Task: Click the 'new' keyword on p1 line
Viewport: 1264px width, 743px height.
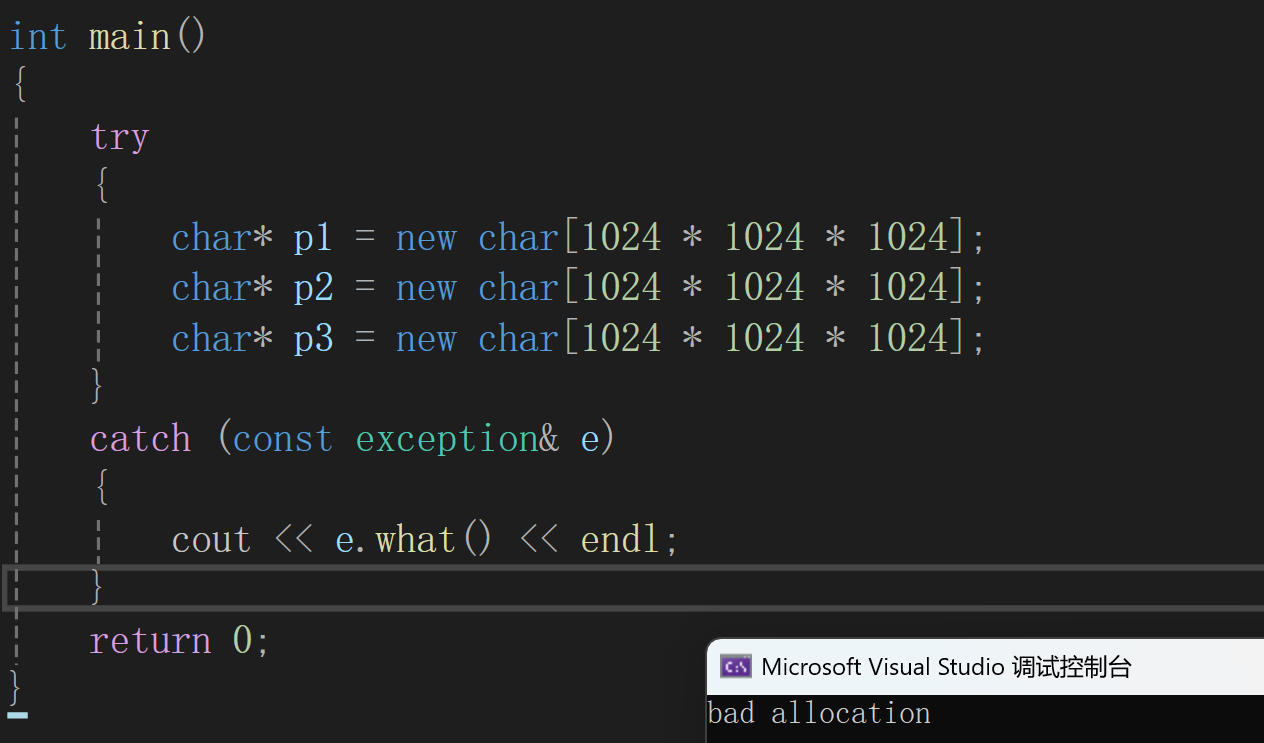Action: [425, 238]
